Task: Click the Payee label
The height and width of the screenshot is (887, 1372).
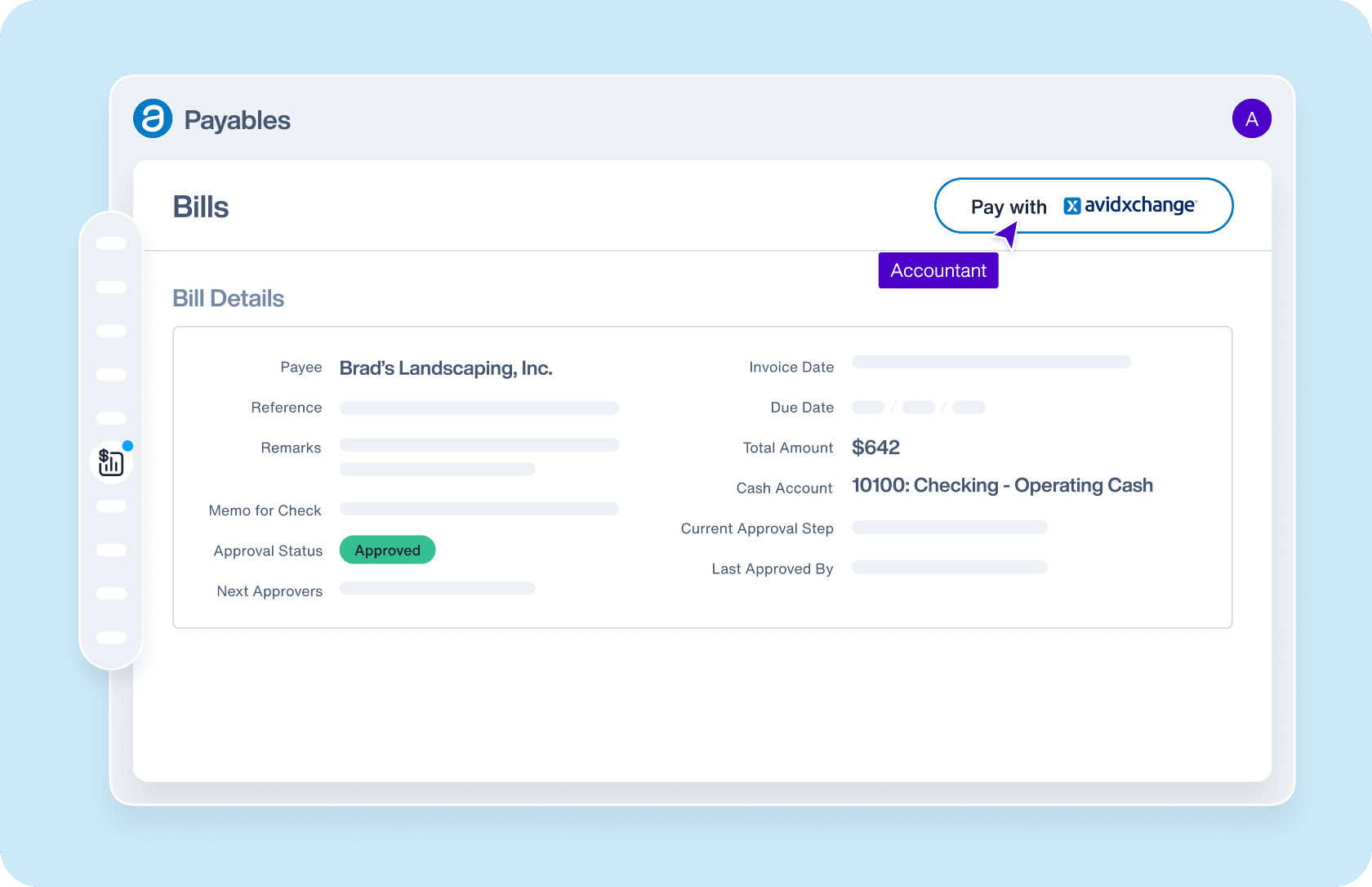Action: [x=301, y=368]
